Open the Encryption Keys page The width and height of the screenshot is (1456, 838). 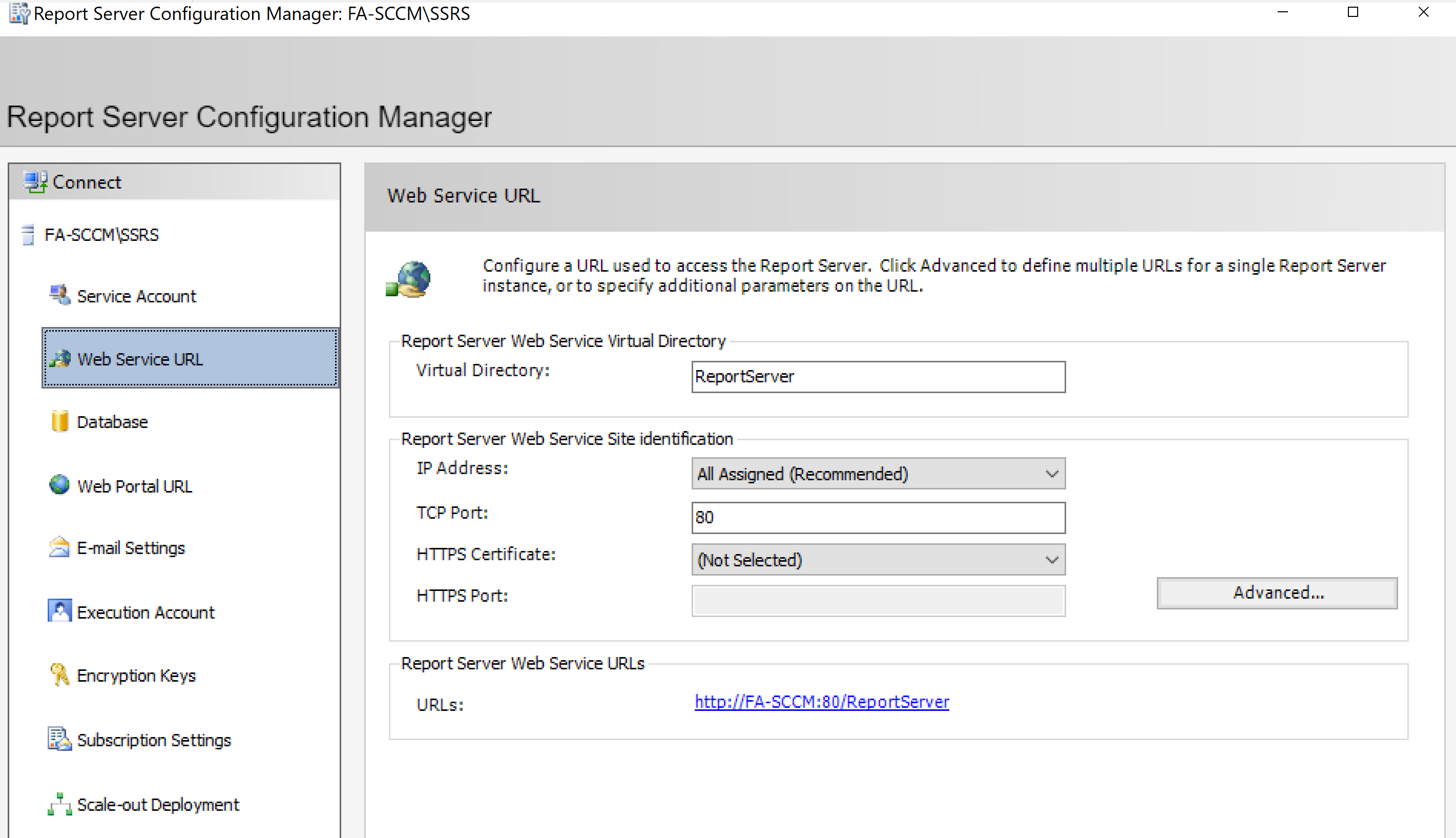point(136,676)
